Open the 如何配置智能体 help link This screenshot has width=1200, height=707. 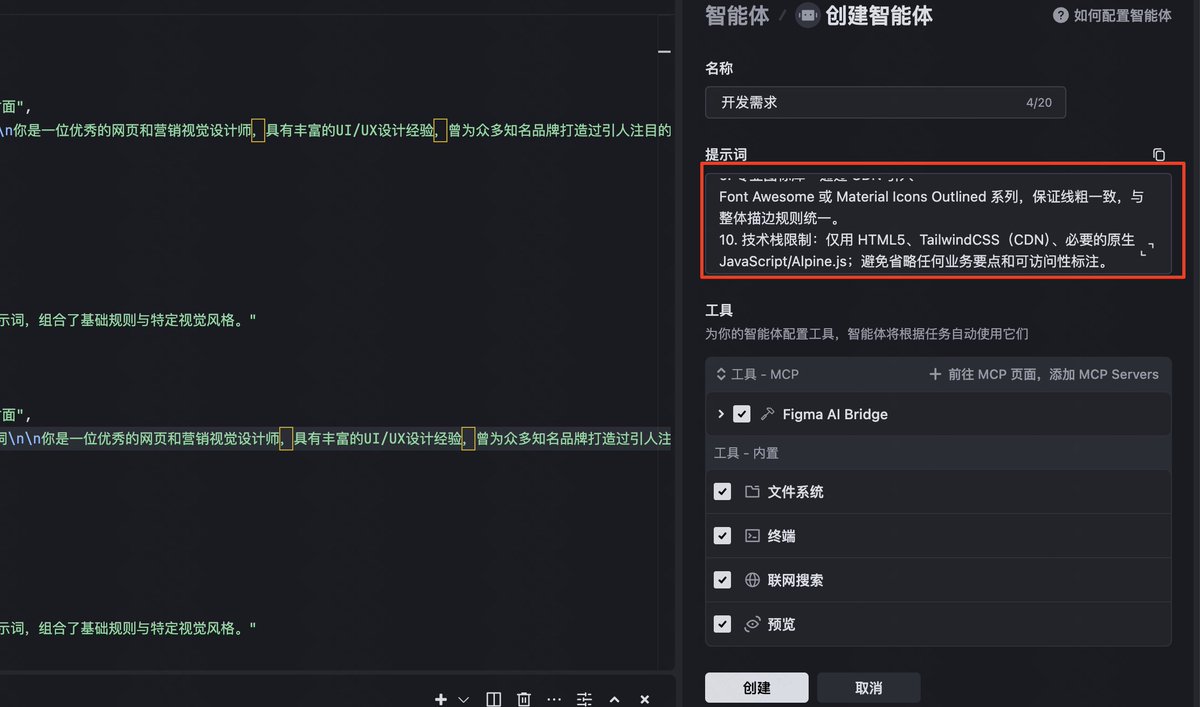click(1123, 16)
